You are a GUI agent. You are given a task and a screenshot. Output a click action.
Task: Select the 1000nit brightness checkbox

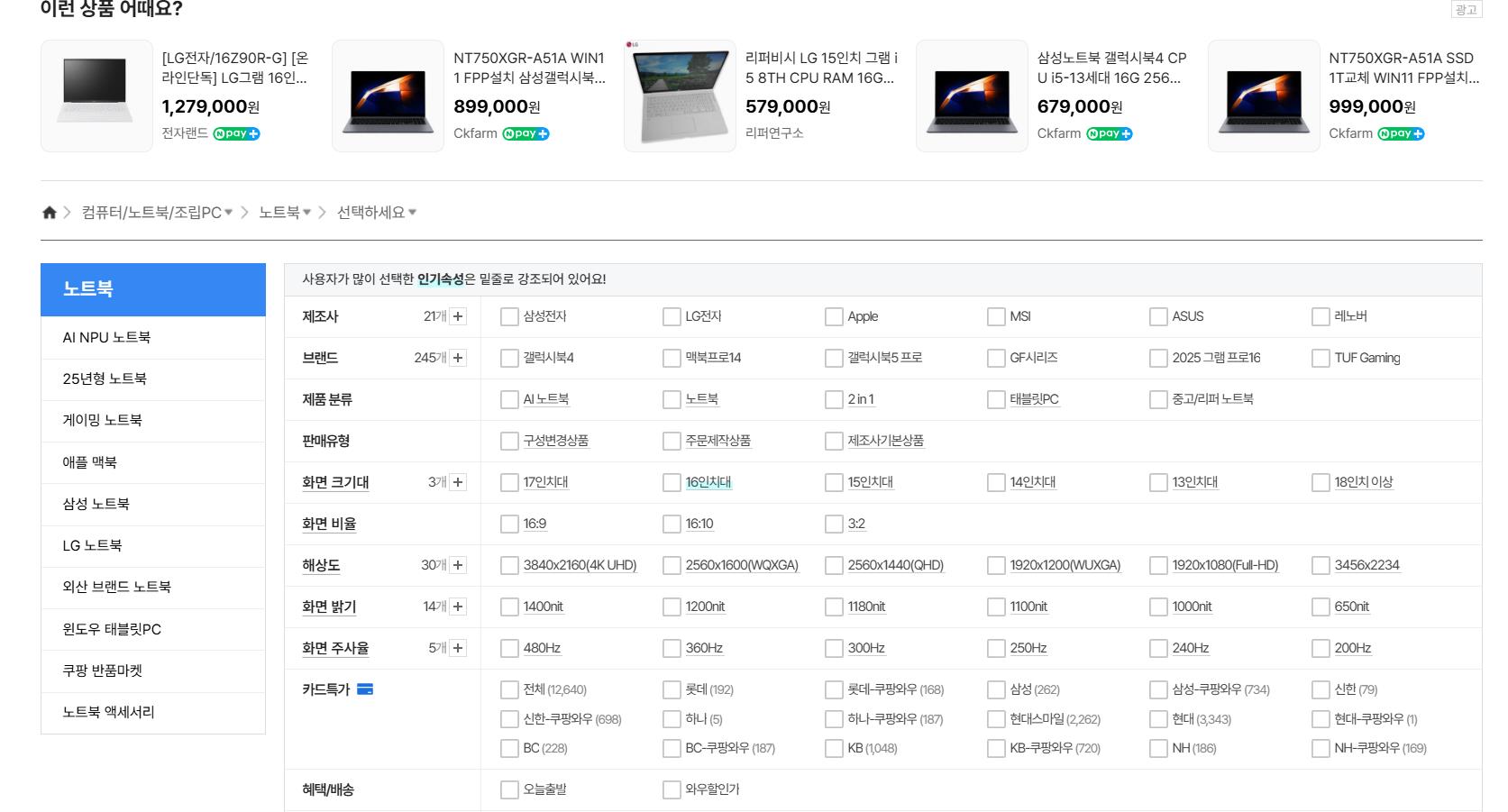tap(1158, 607)
